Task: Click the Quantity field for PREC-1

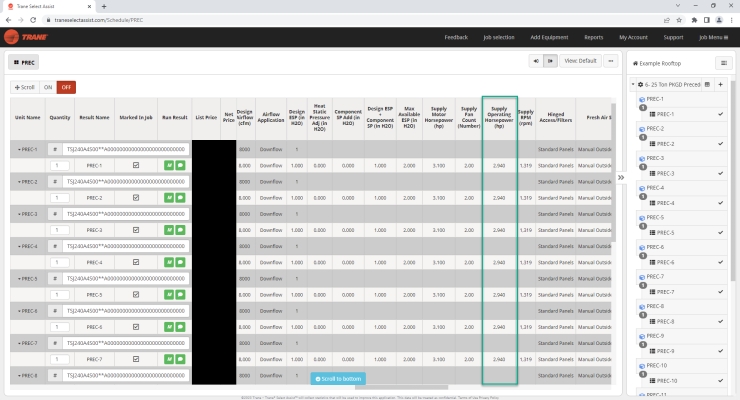Action: [x=59, y=166]
